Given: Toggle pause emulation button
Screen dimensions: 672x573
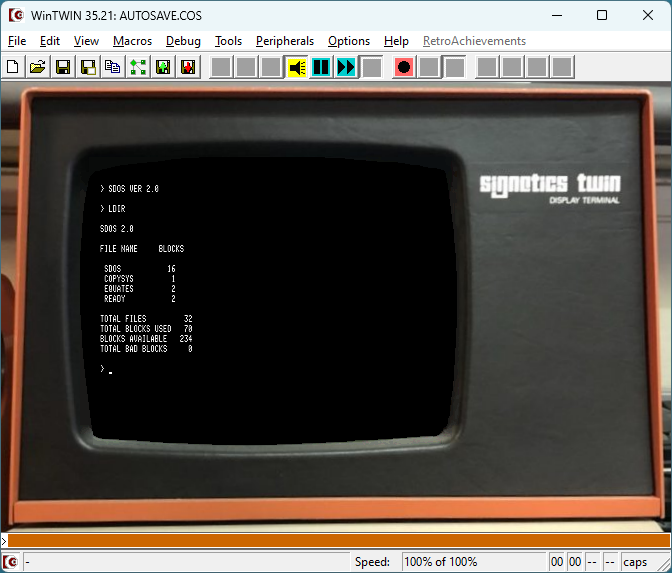Looking at the screenshot, I should [x=321, y=67].
